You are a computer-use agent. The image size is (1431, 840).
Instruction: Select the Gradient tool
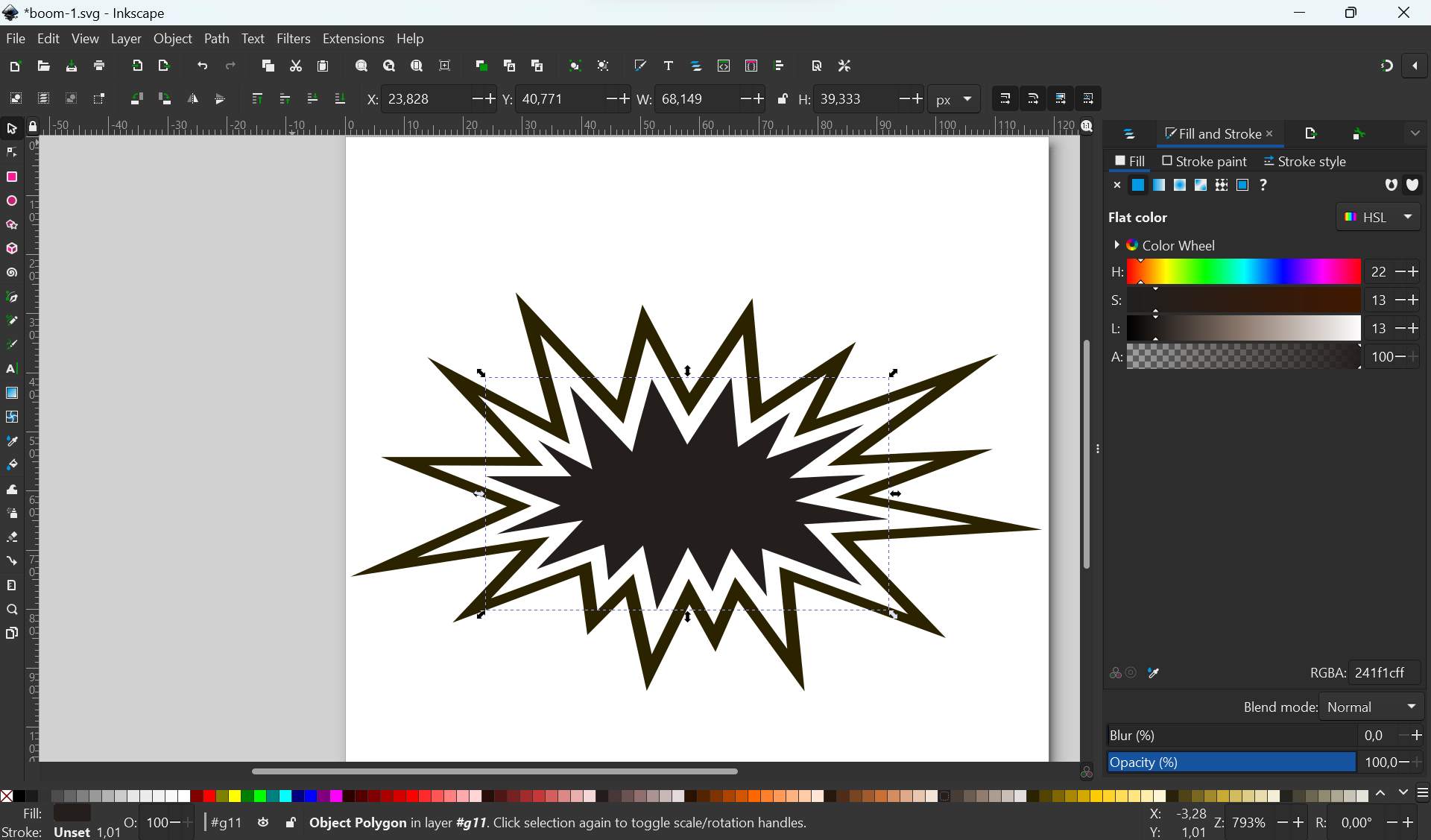pos(12,393)
